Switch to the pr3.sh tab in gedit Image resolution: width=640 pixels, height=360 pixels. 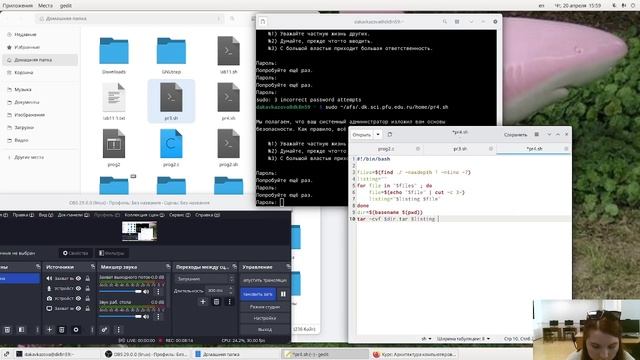[460, 149]
